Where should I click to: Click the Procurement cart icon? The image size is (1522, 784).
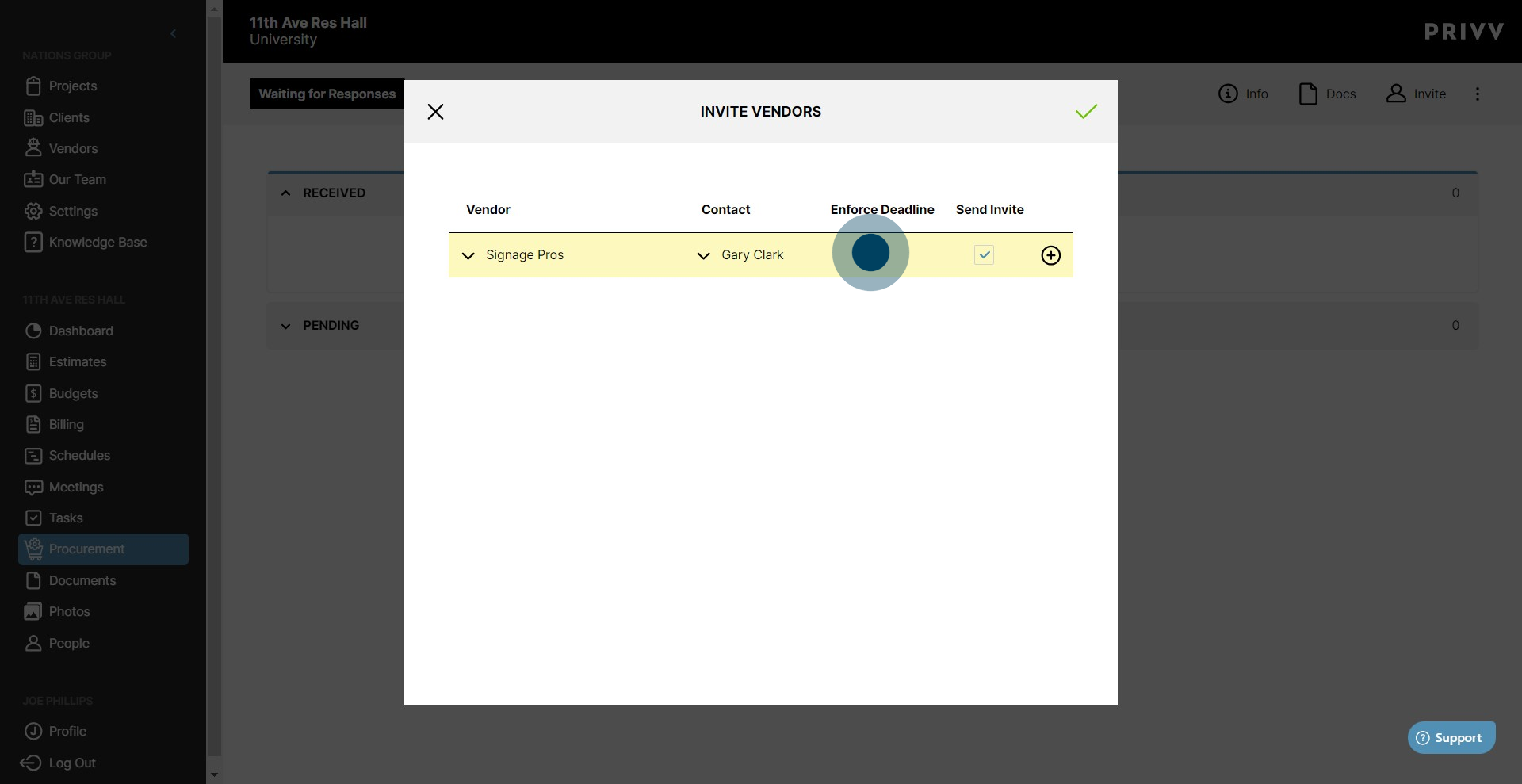pos(33,548)
